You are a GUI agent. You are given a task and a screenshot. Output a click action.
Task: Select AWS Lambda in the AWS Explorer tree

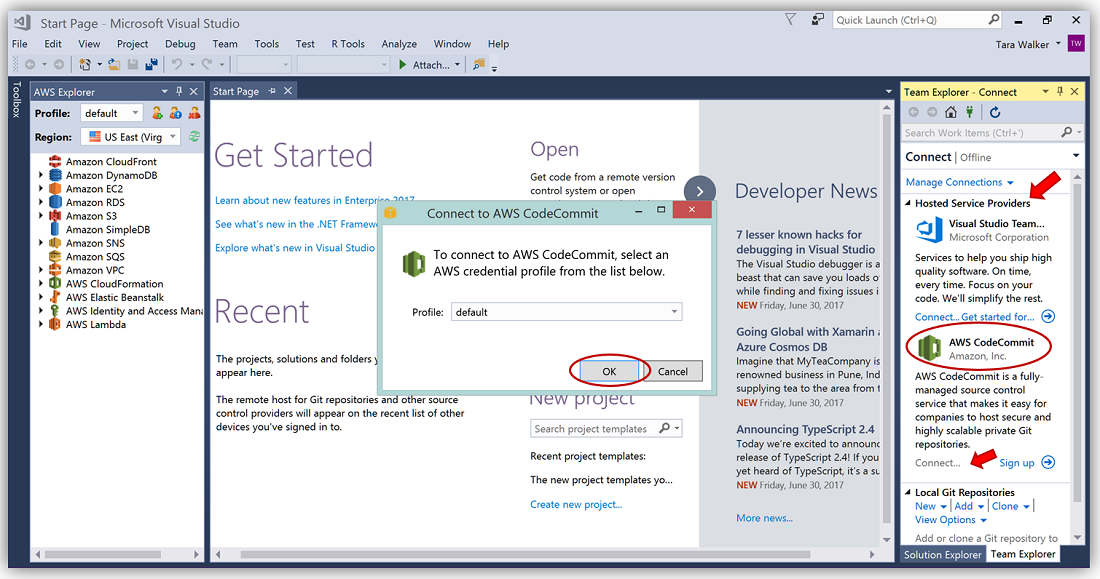tap(94, 324)
